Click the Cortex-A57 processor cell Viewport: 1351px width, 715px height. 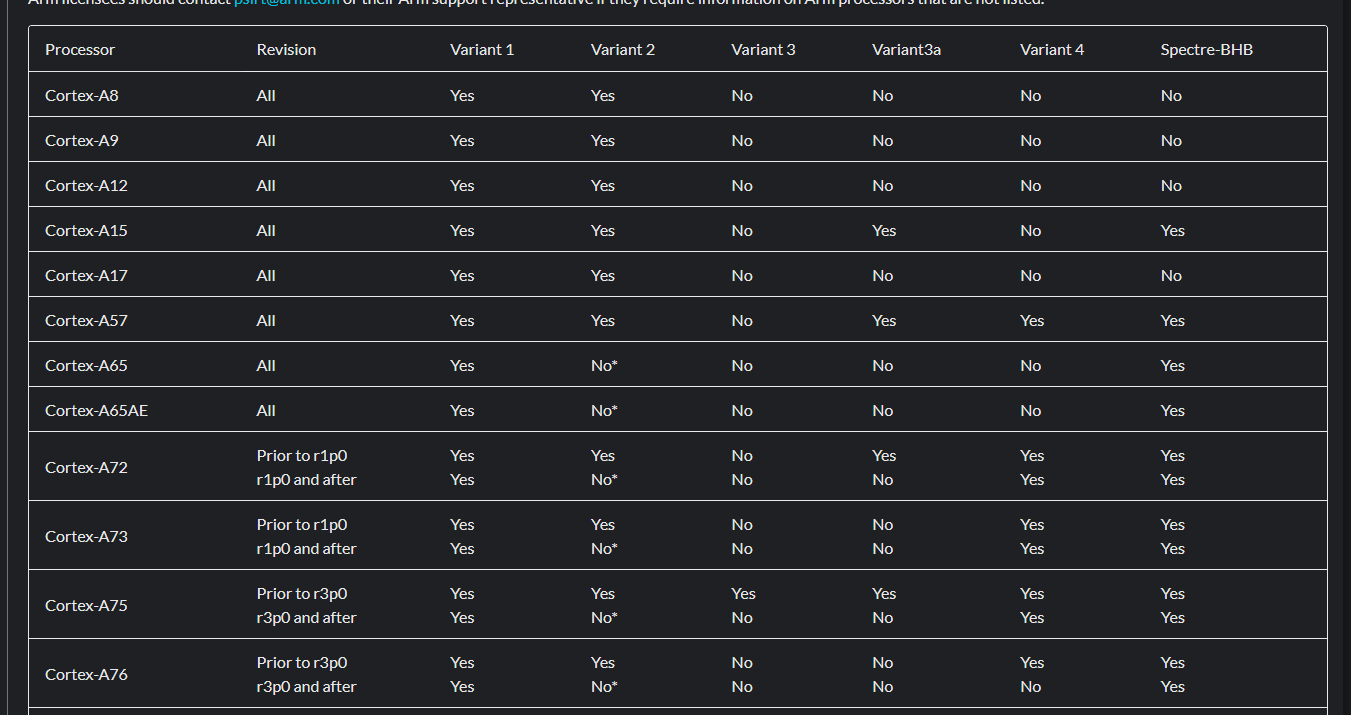click(86, 320)
